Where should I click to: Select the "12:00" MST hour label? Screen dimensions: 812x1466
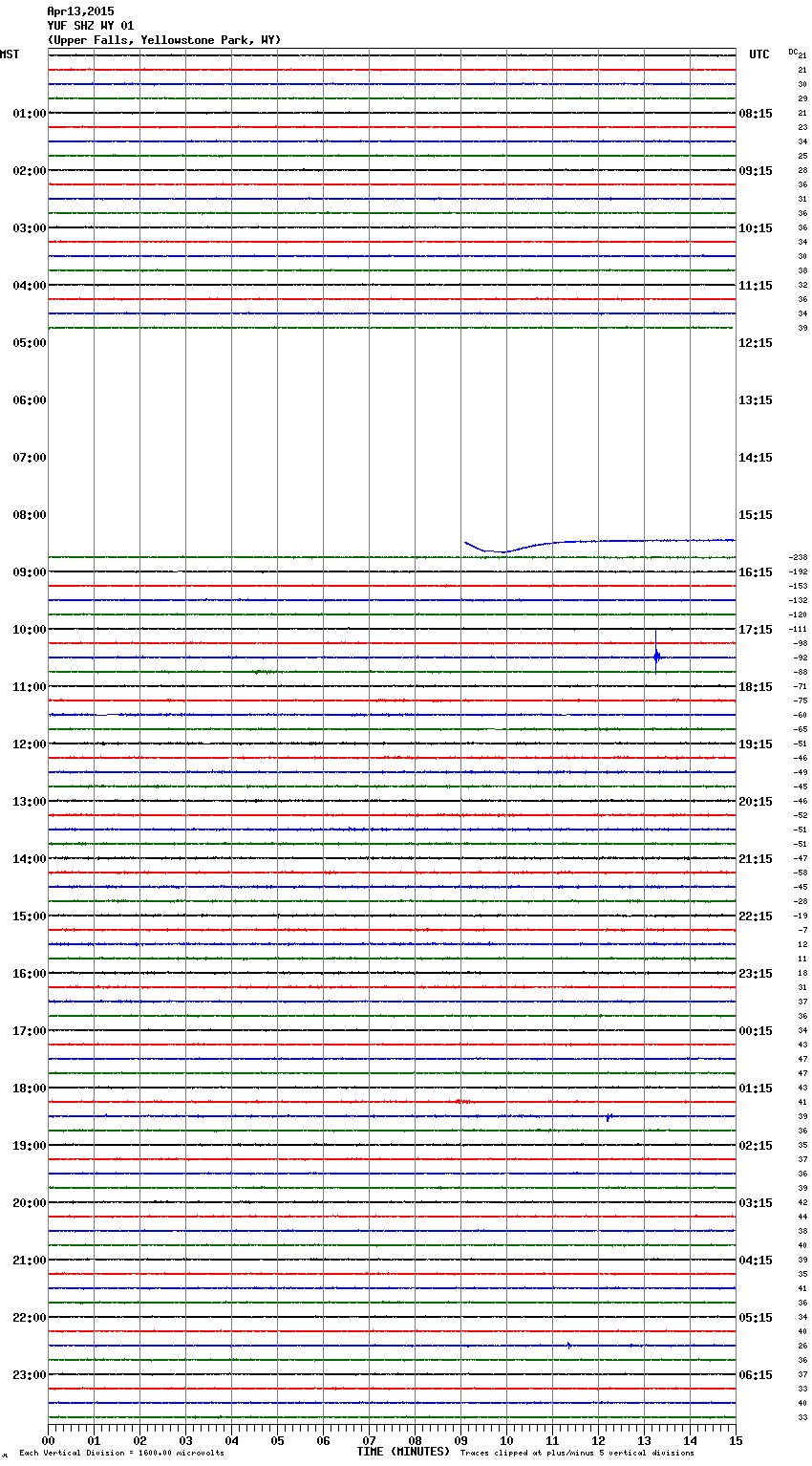[x=30, y=744]
